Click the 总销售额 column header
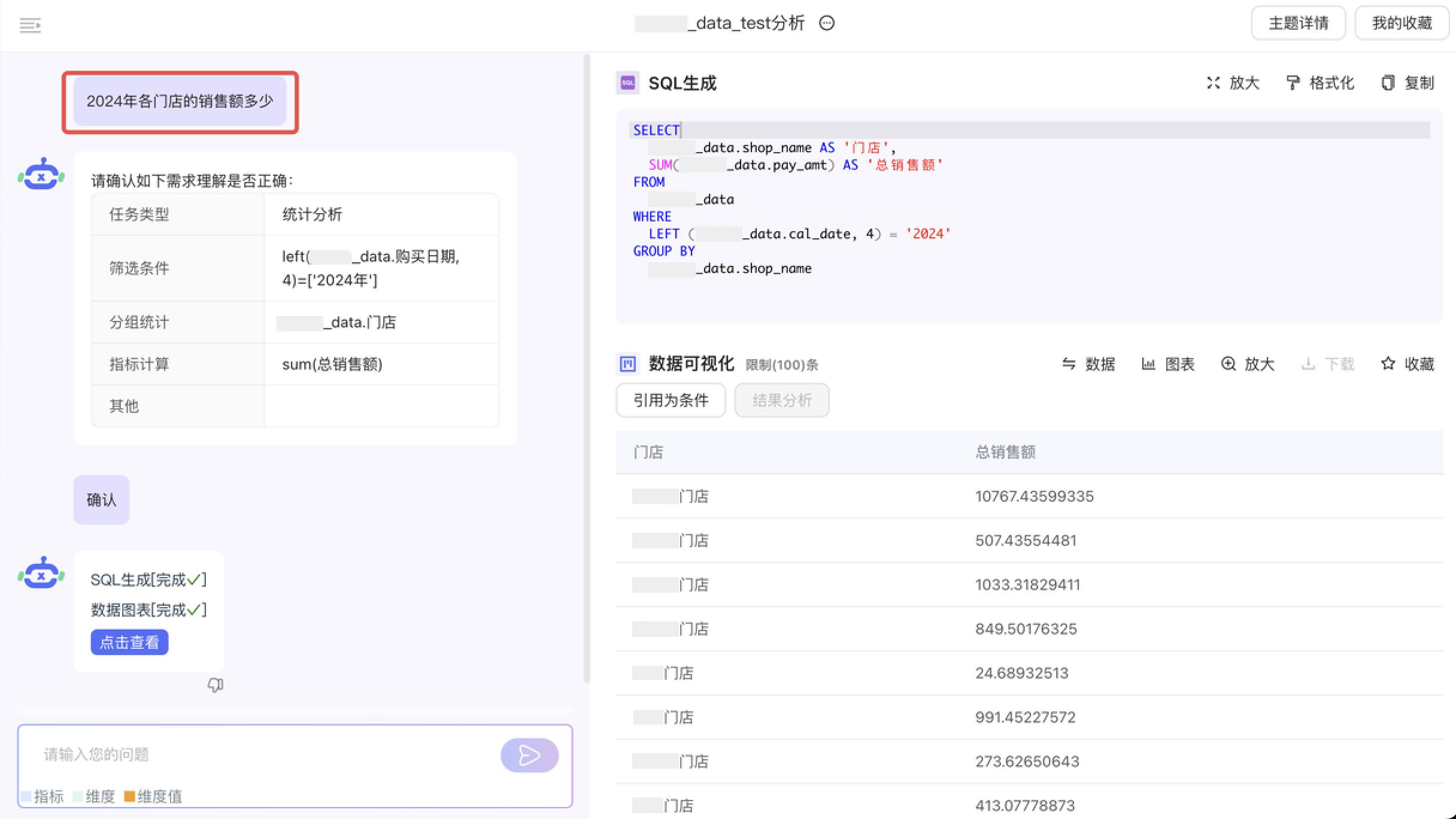1456x819 pixels. tap(1005, 452)
